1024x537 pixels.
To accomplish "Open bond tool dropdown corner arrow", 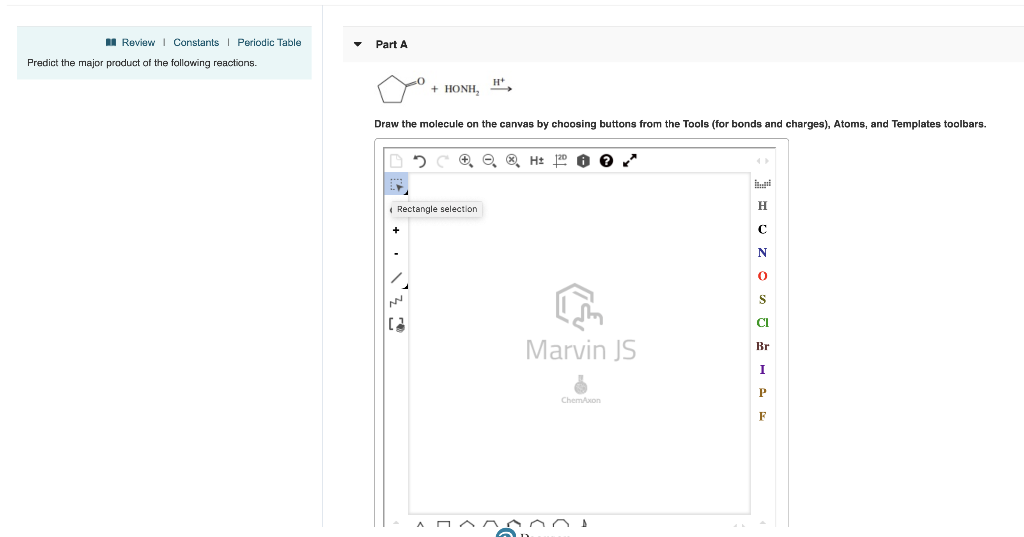I will pyautogui.click(x=406, y=286).
